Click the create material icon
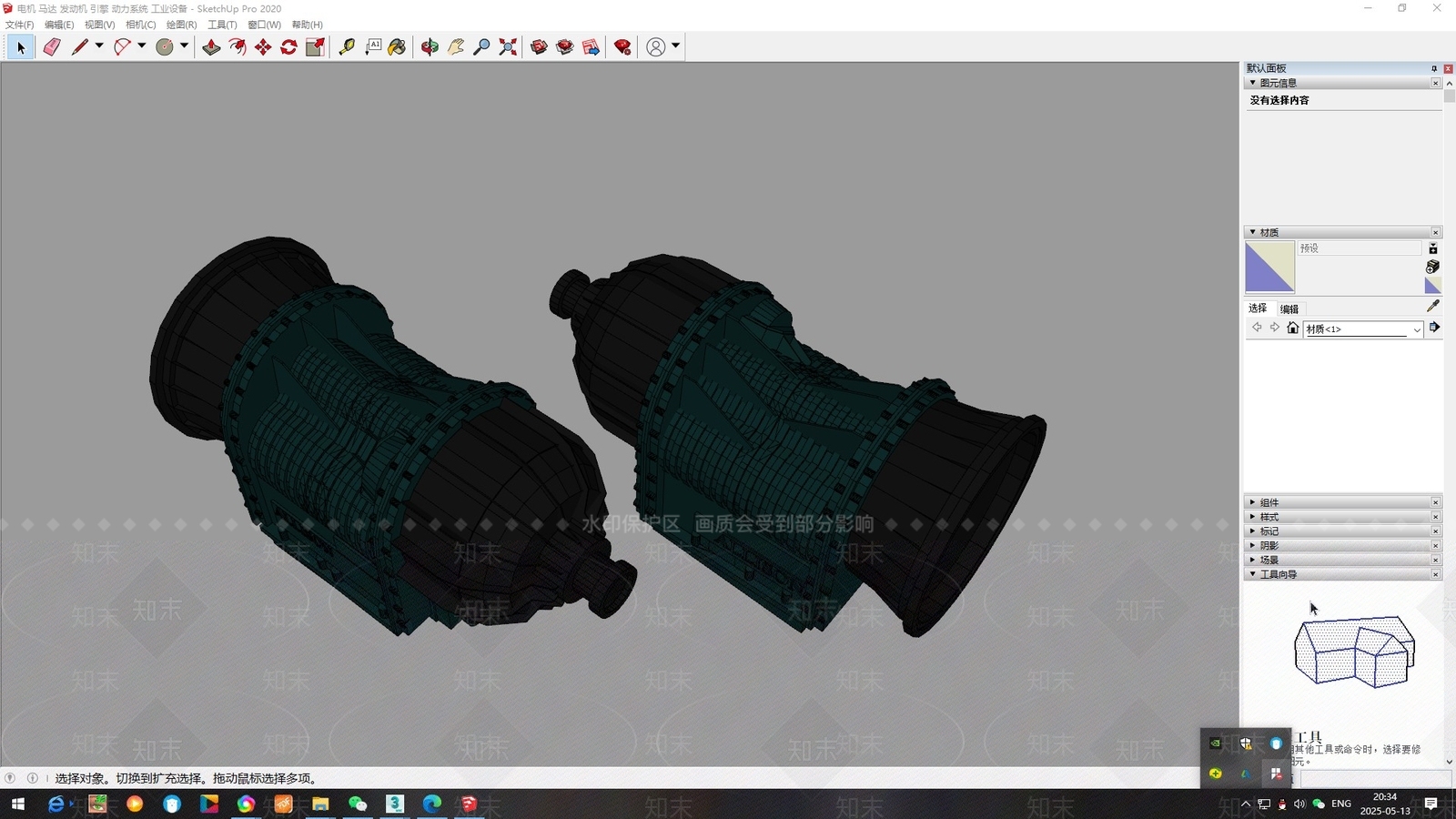The height and width of the screenshot is (819, 1456). click(x=1432, y=267)
